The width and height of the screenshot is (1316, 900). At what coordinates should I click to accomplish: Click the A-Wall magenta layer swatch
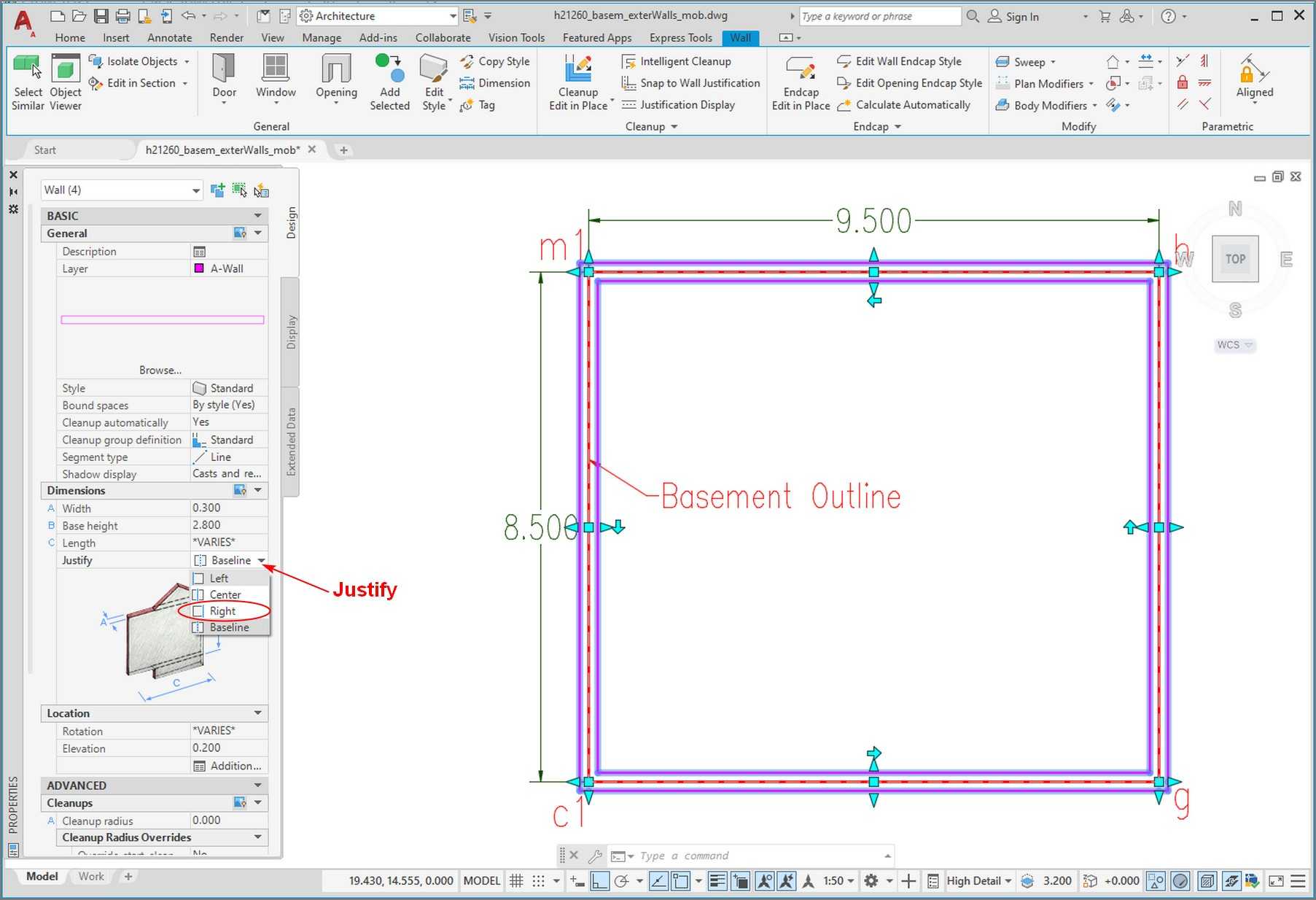coord(199,268)
